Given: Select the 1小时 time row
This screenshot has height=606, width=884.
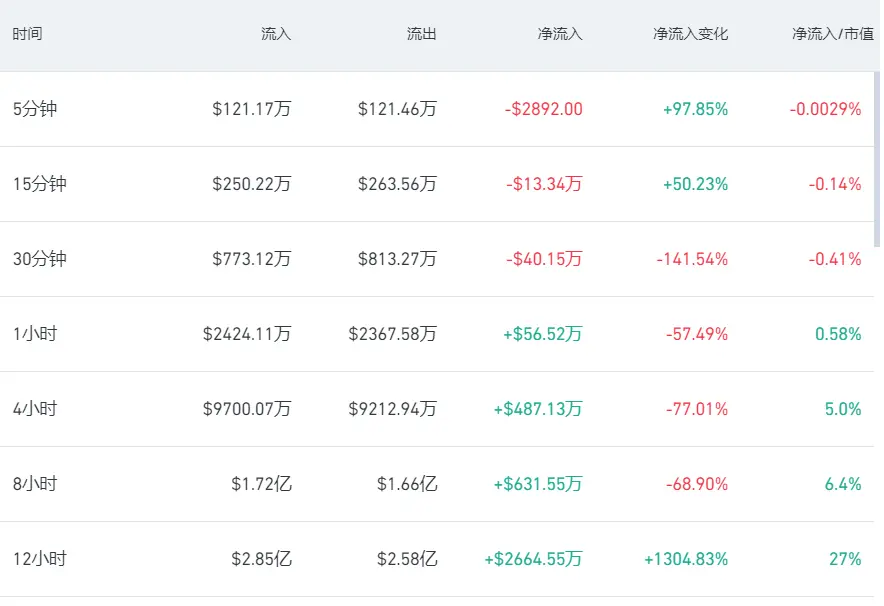Looking at the screenshot, I should tap(437, 334).
